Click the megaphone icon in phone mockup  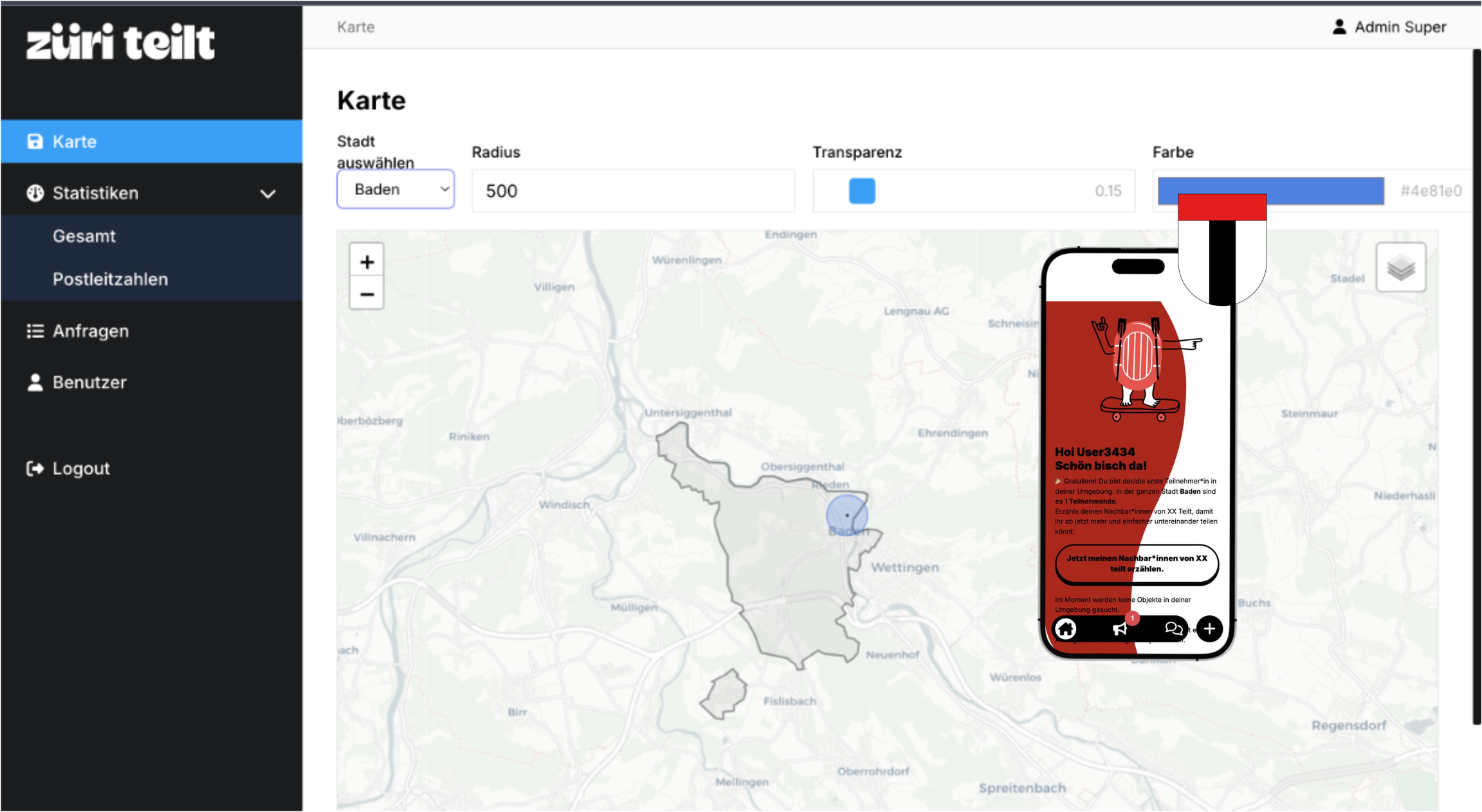(1121, 629)
